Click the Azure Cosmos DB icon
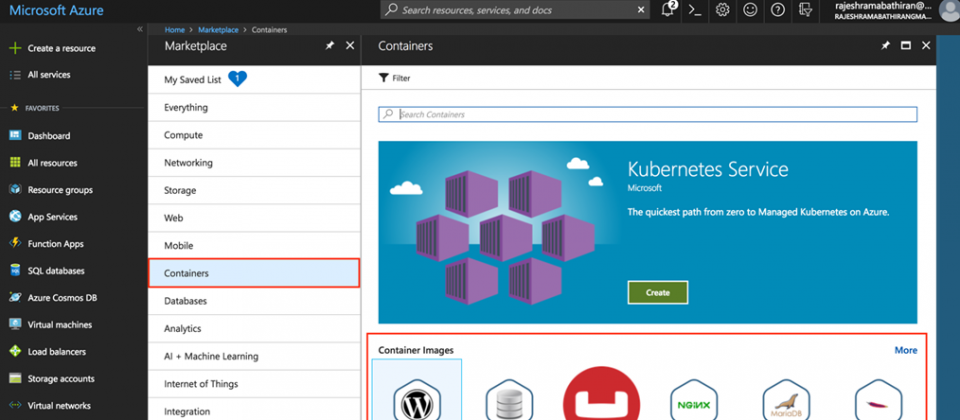The width and height of the screenshot is (960, 420). 15,298
